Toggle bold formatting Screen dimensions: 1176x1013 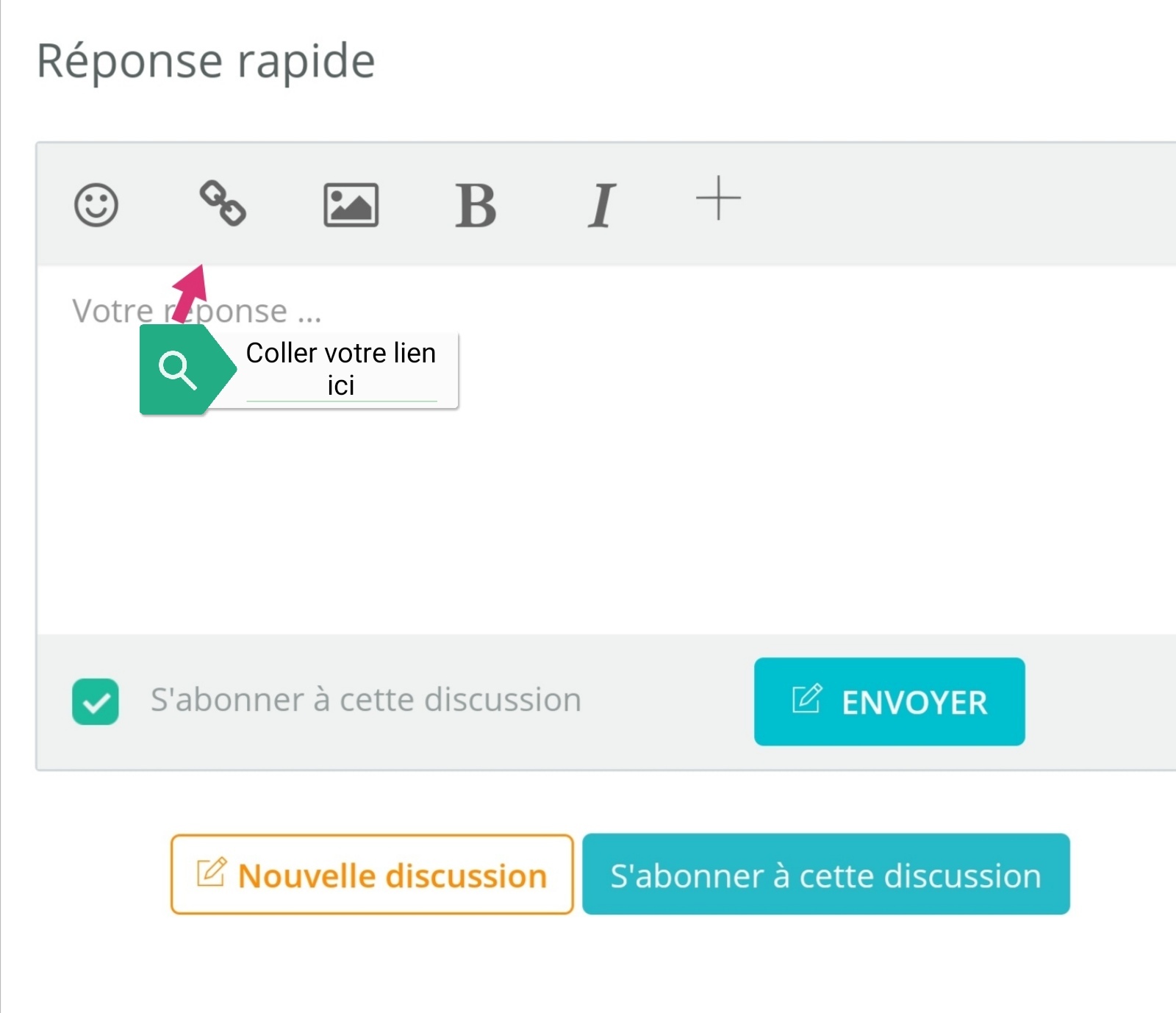click(476, 205)
